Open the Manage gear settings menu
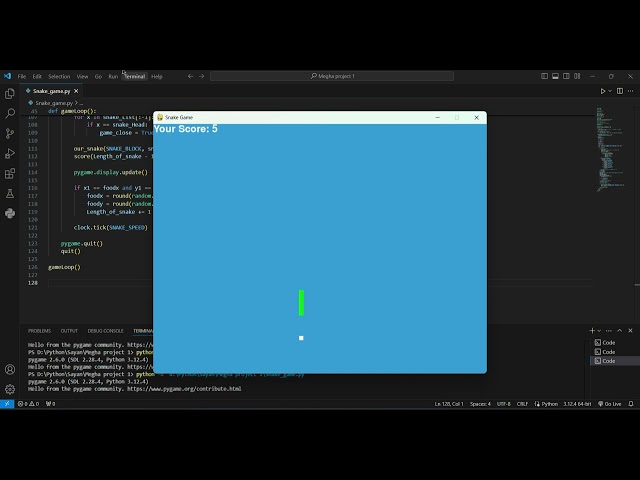The width and height of the screenshot is (640, 480). (x=10, y=389)
